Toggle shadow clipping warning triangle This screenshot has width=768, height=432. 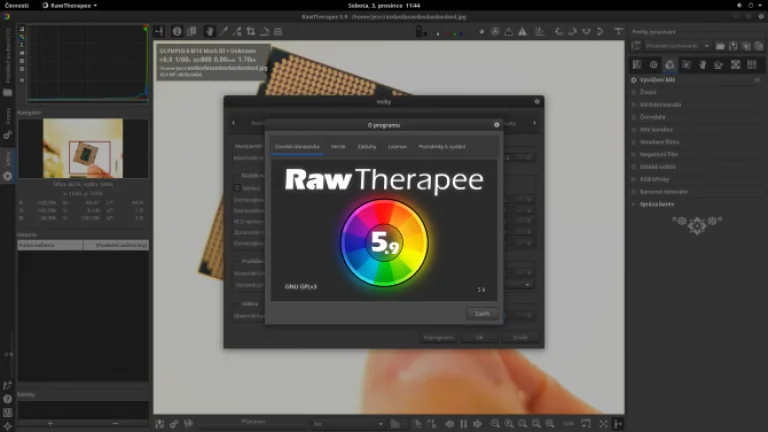click(x=509, y=31)
